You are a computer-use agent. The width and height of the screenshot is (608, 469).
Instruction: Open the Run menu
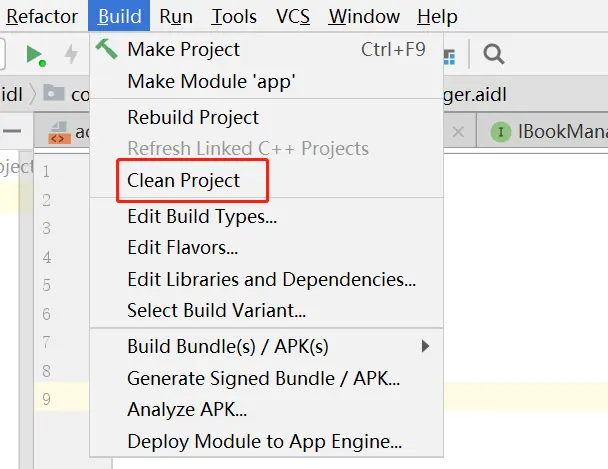[176, 17]
